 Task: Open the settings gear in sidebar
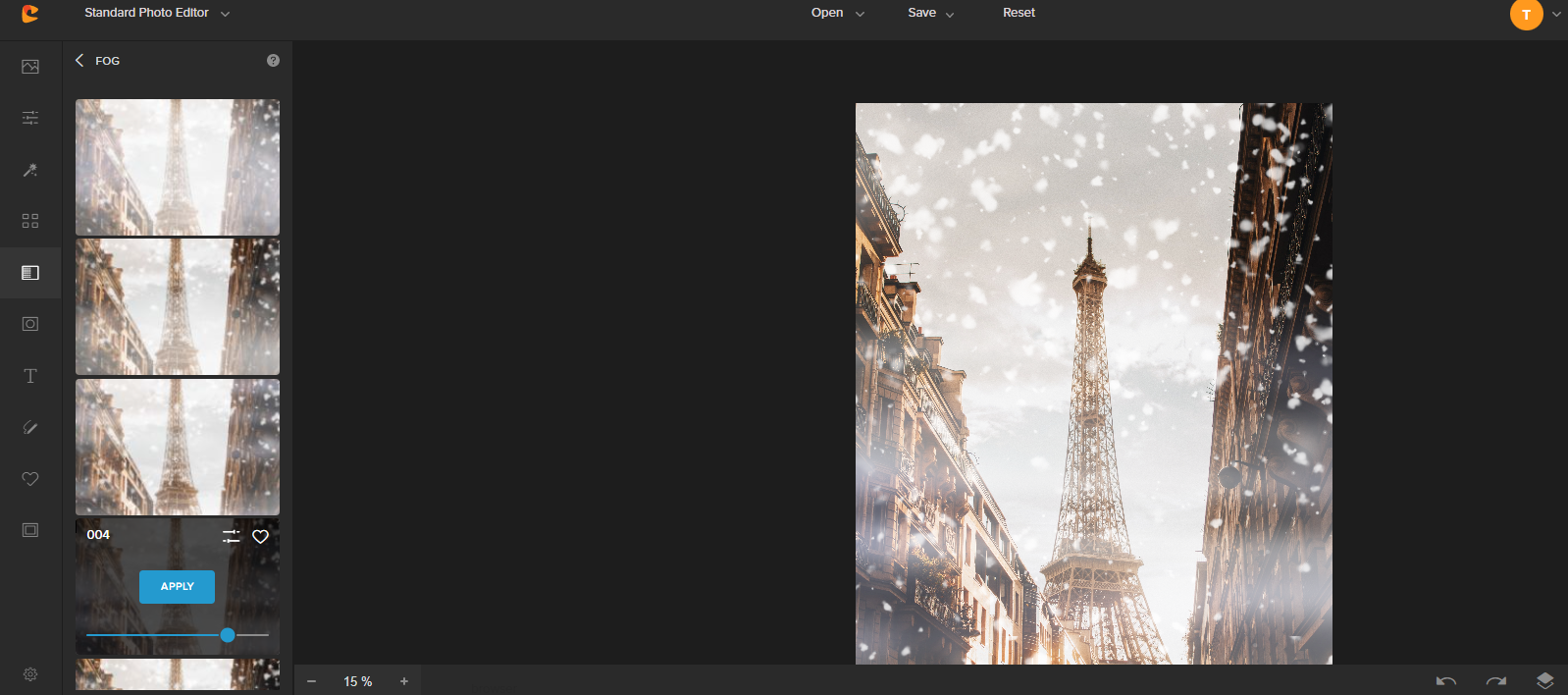[x=30, y=674]
